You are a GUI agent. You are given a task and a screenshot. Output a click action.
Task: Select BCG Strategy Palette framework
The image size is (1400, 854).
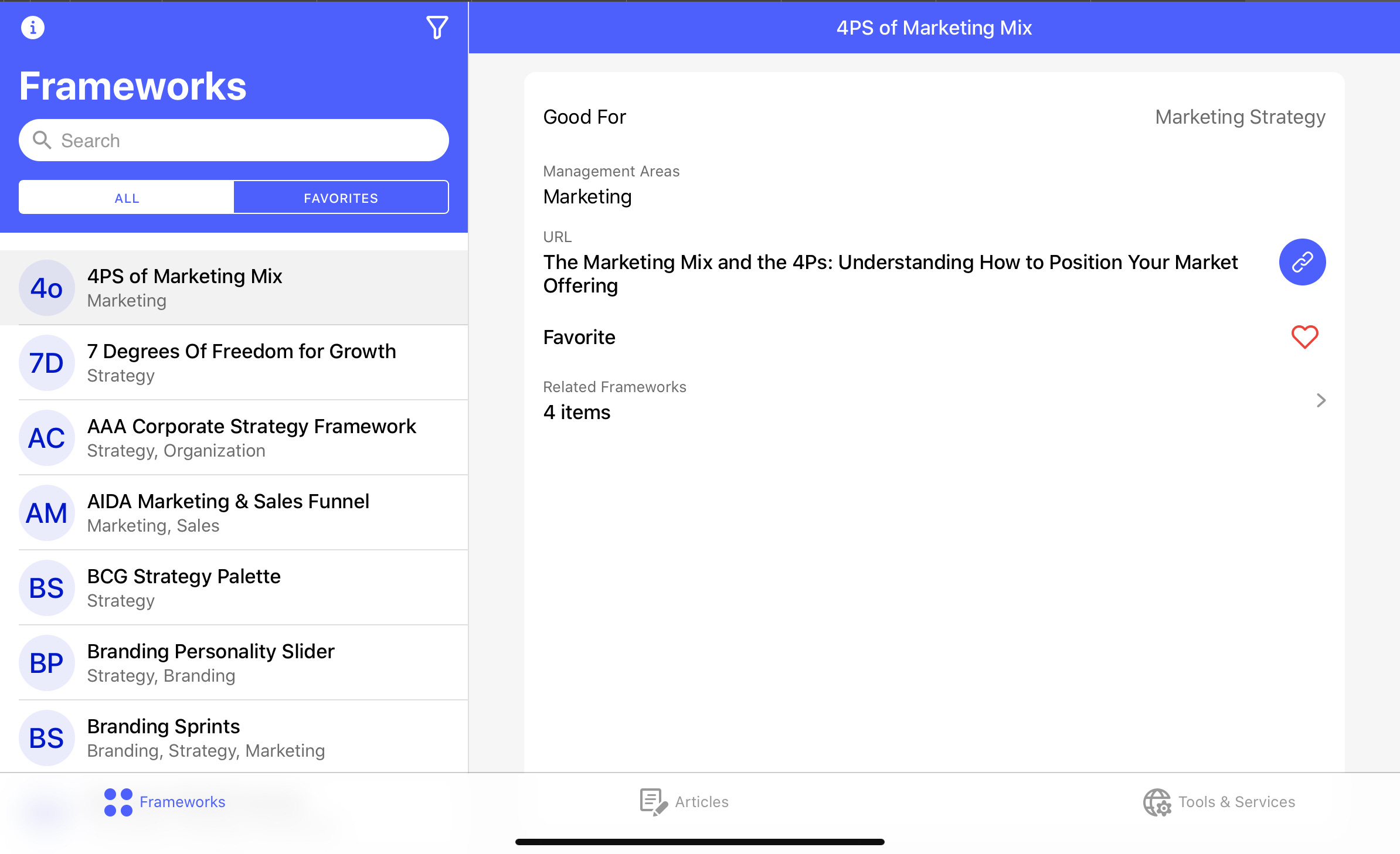184,587
